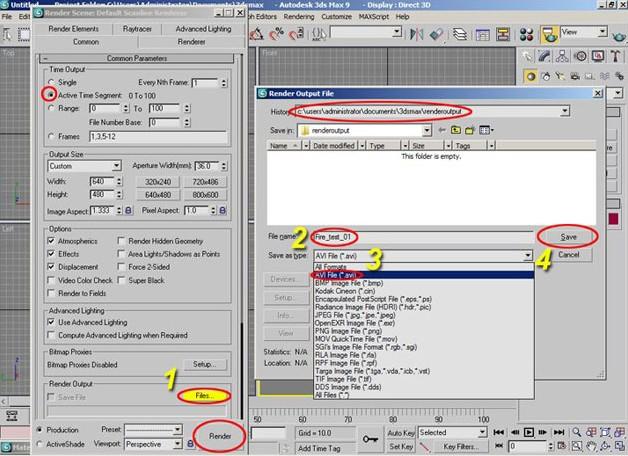Open the Rendering menu
This screenshot has width=628, height=456.
[x=299, y=17]
